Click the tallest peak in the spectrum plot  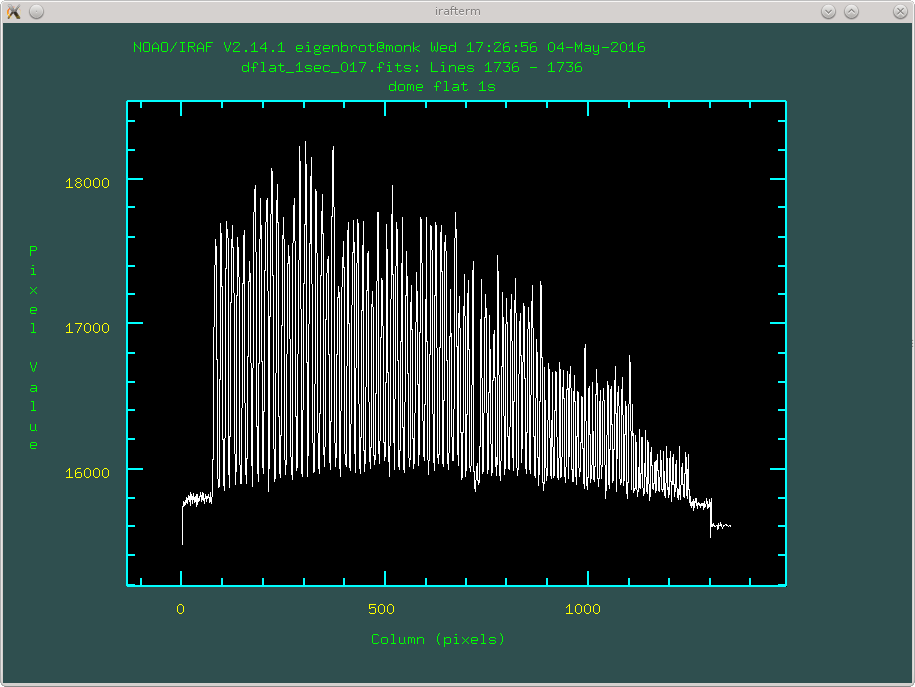point(304,145)
